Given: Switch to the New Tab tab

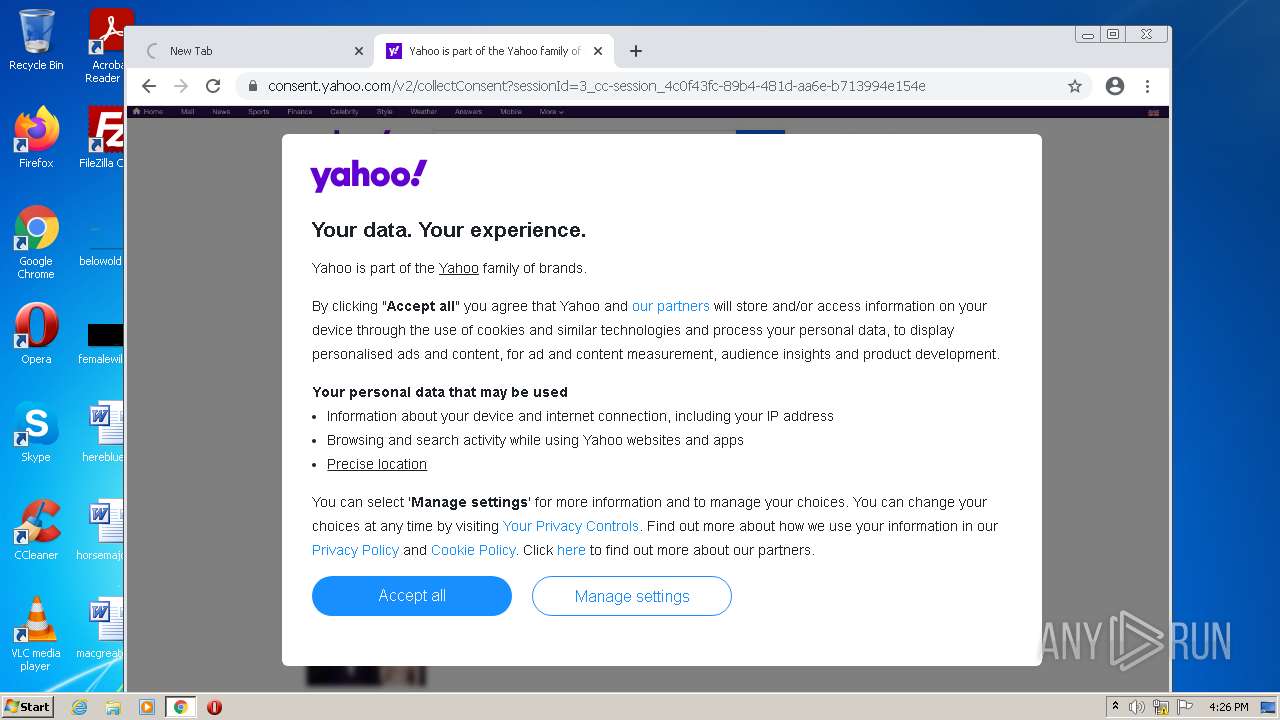Looking at the screenshot, I should point(250,51).
